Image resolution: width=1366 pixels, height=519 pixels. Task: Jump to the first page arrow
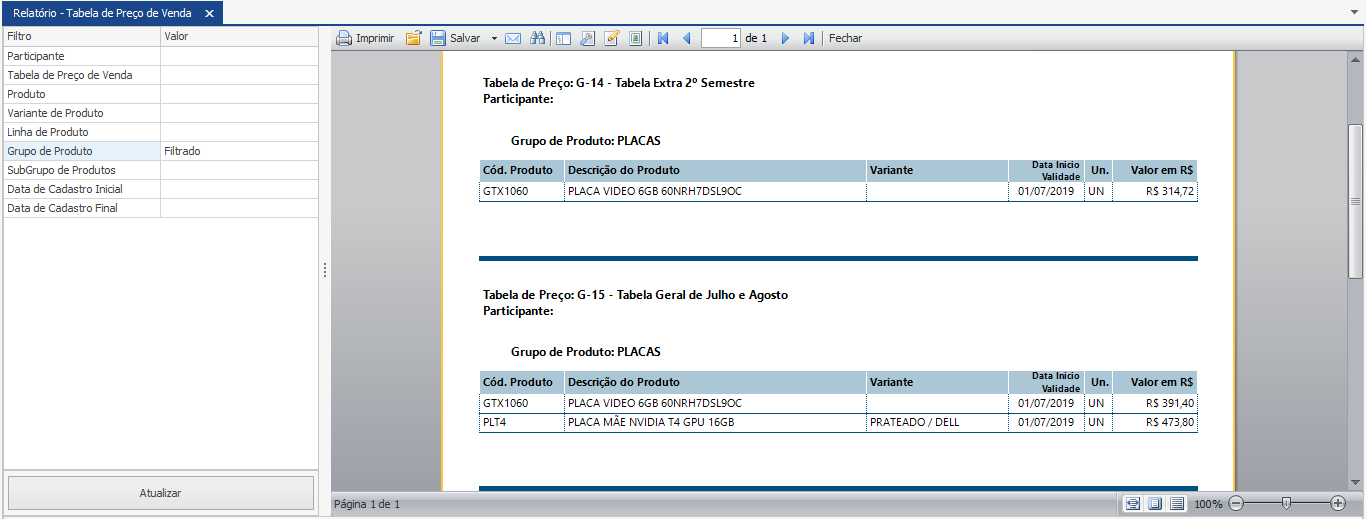pyautogui.click(x=662, y=38)
